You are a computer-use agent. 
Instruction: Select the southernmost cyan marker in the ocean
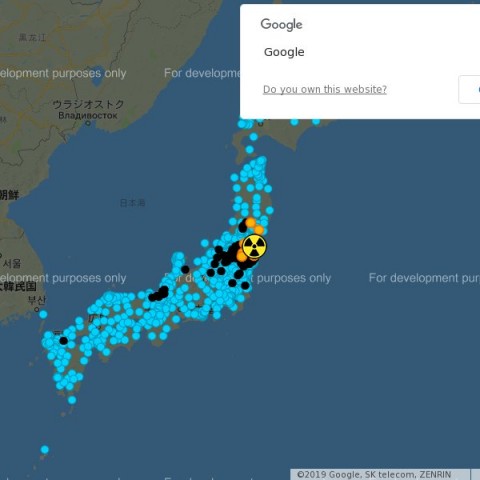(45, 450)
